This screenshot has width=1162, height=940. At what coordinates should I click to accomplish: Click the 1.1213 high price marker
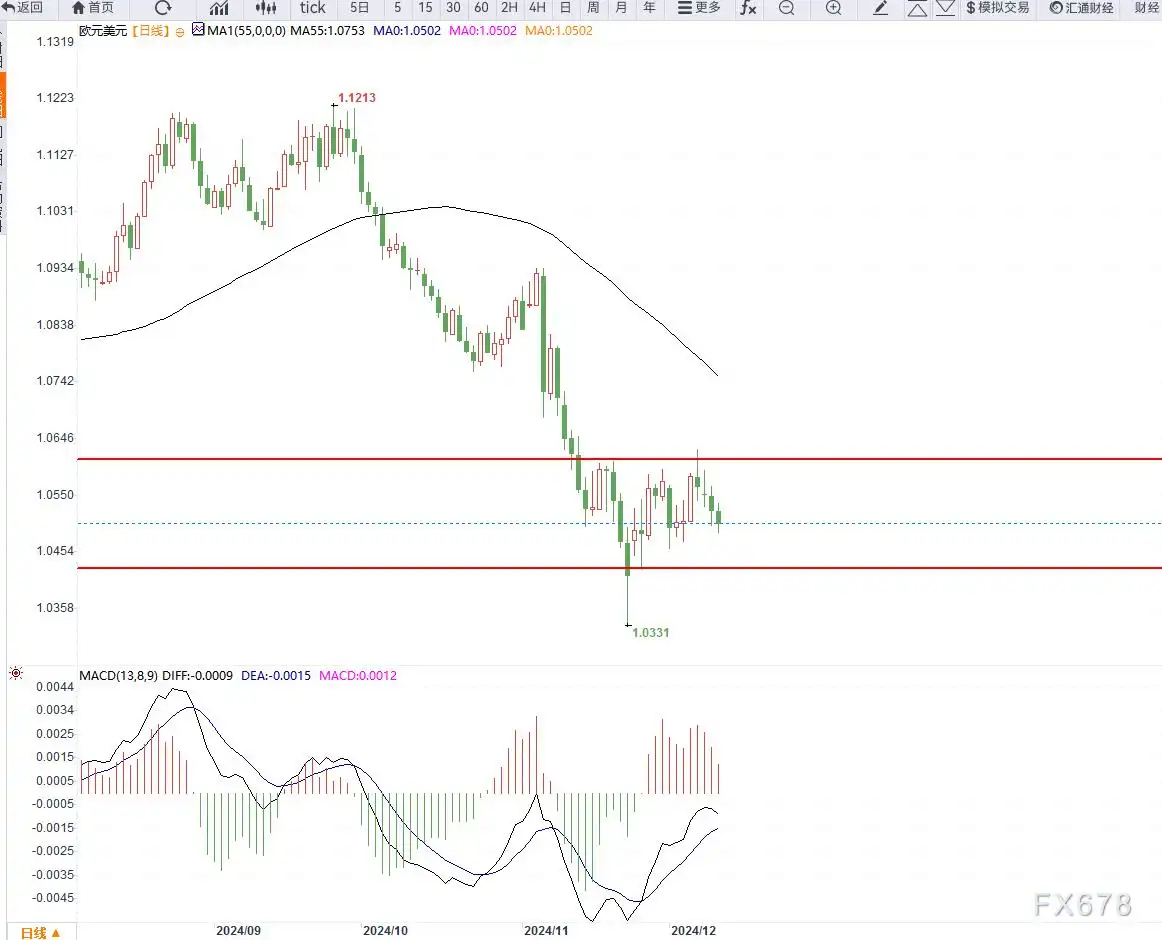pos(356,98)
